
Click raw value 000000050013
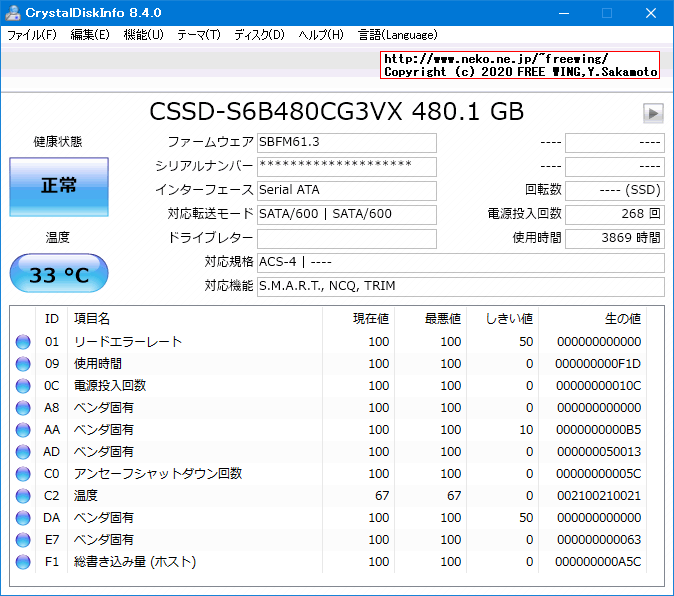[x=599, y=452]
